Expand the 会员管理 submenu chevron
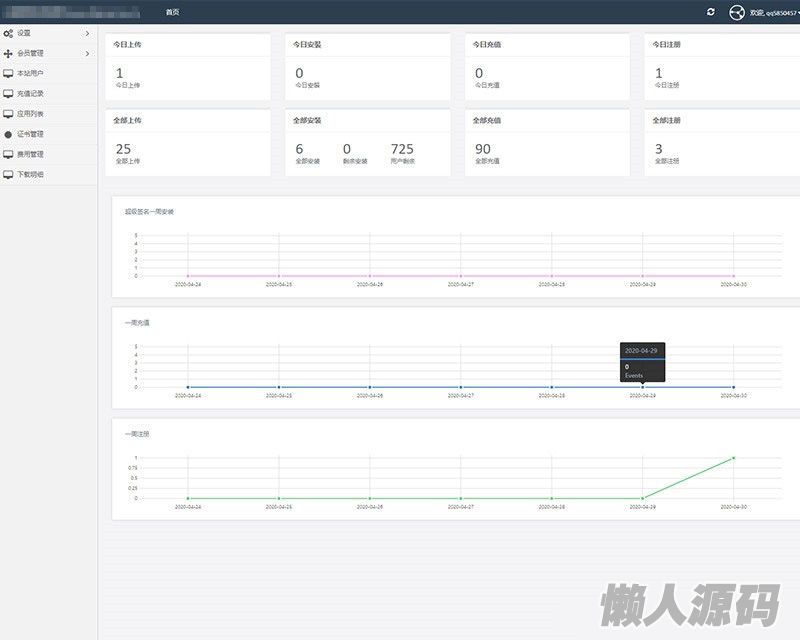800x640 pixels. (87, 53)
